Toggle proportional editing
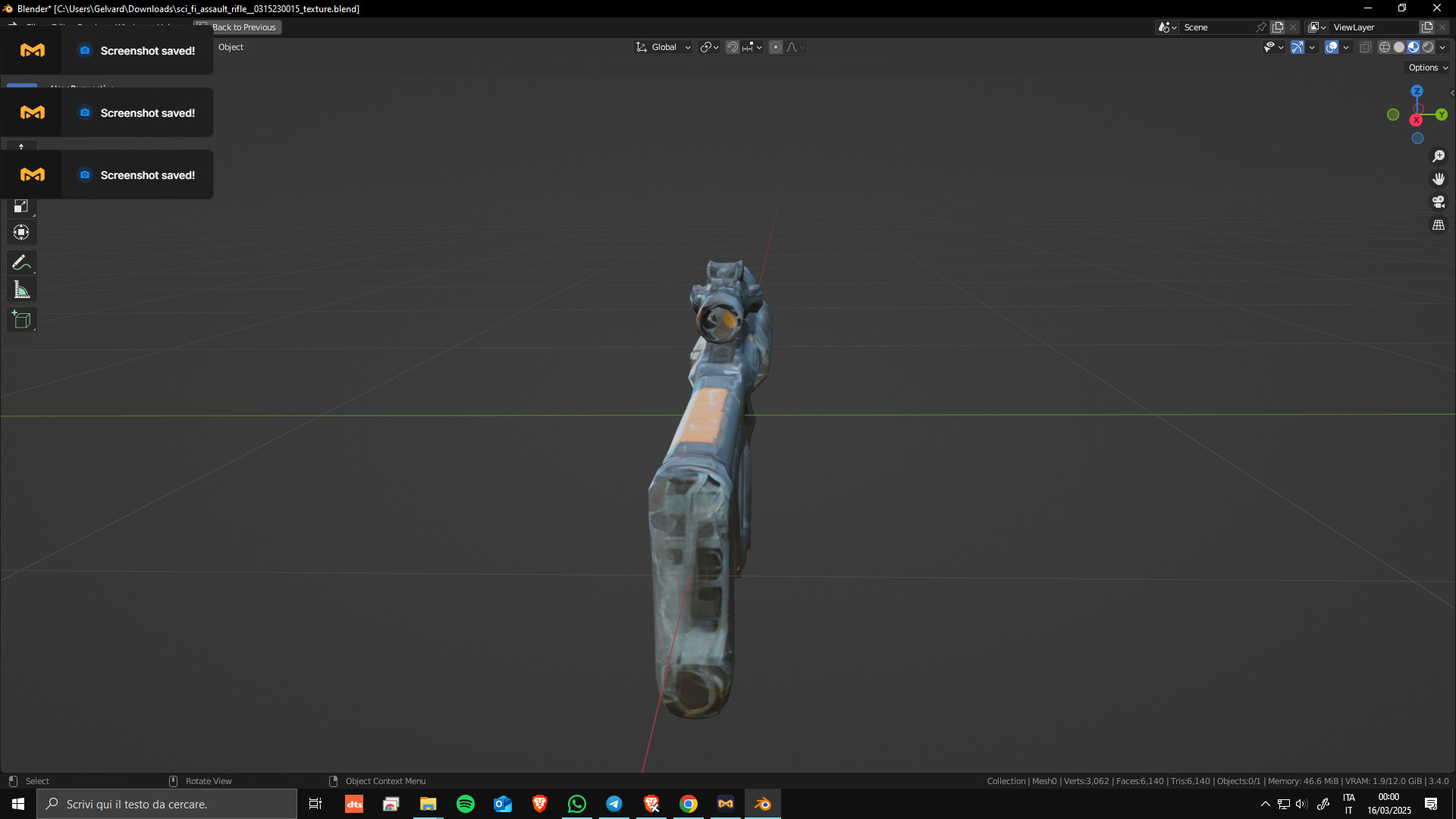The image size is (1456, 819). [x=775, y=47]
